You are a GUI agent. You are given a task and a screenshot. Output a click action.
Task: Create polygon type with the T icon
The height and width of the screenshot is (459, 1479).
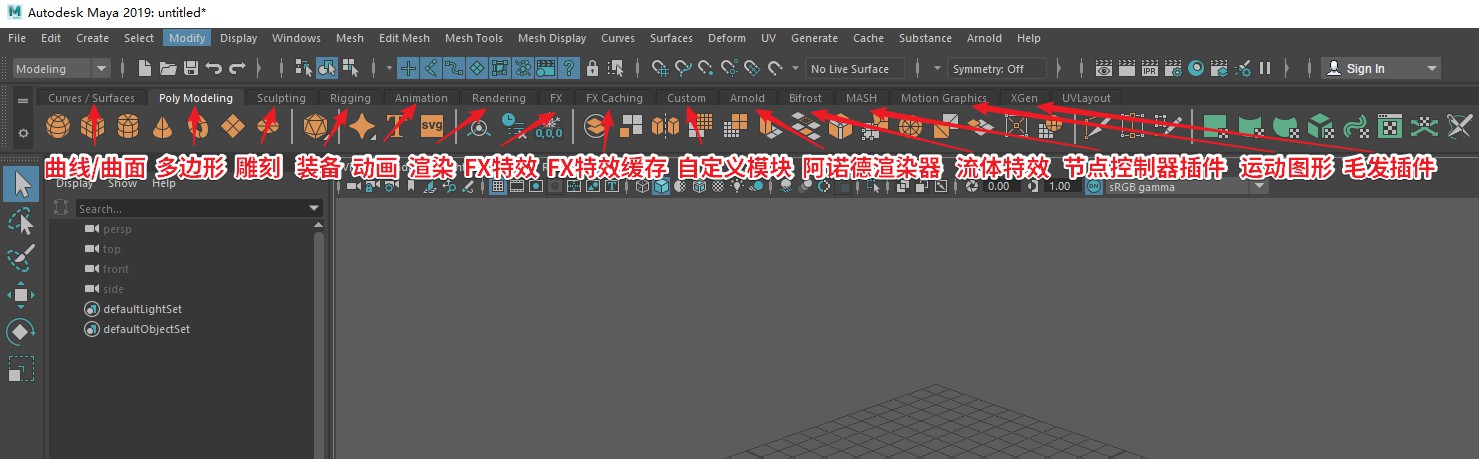396,127
